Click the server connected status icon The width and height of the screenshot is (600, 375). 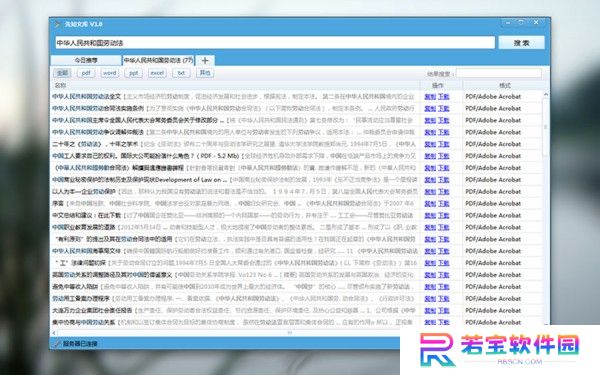pos(57,344)
